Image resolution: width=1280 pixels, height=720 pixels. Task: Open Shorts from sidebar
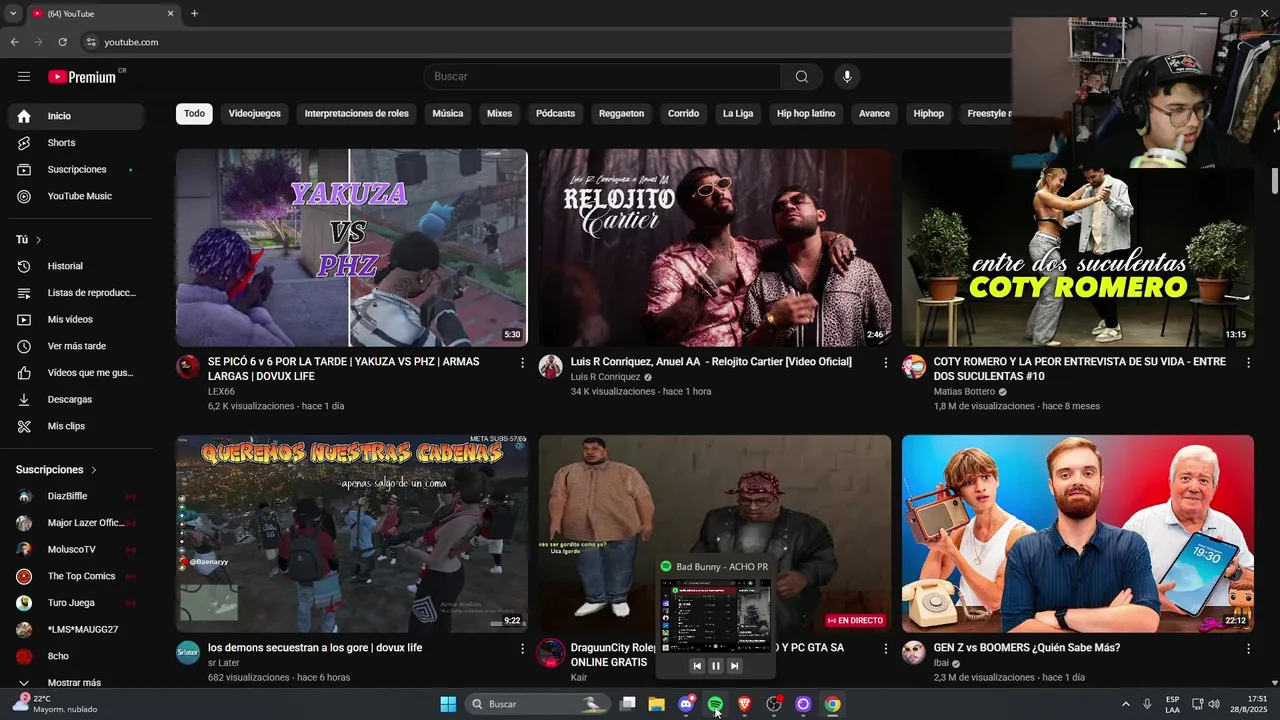coord(75,143)
